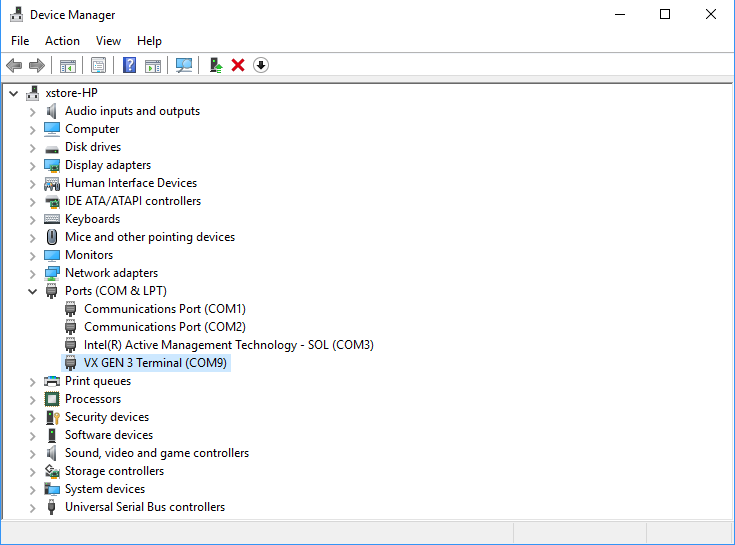Click the Show/Hide Console Tree icon
The image size is (735, 545).
click(68, 65)
